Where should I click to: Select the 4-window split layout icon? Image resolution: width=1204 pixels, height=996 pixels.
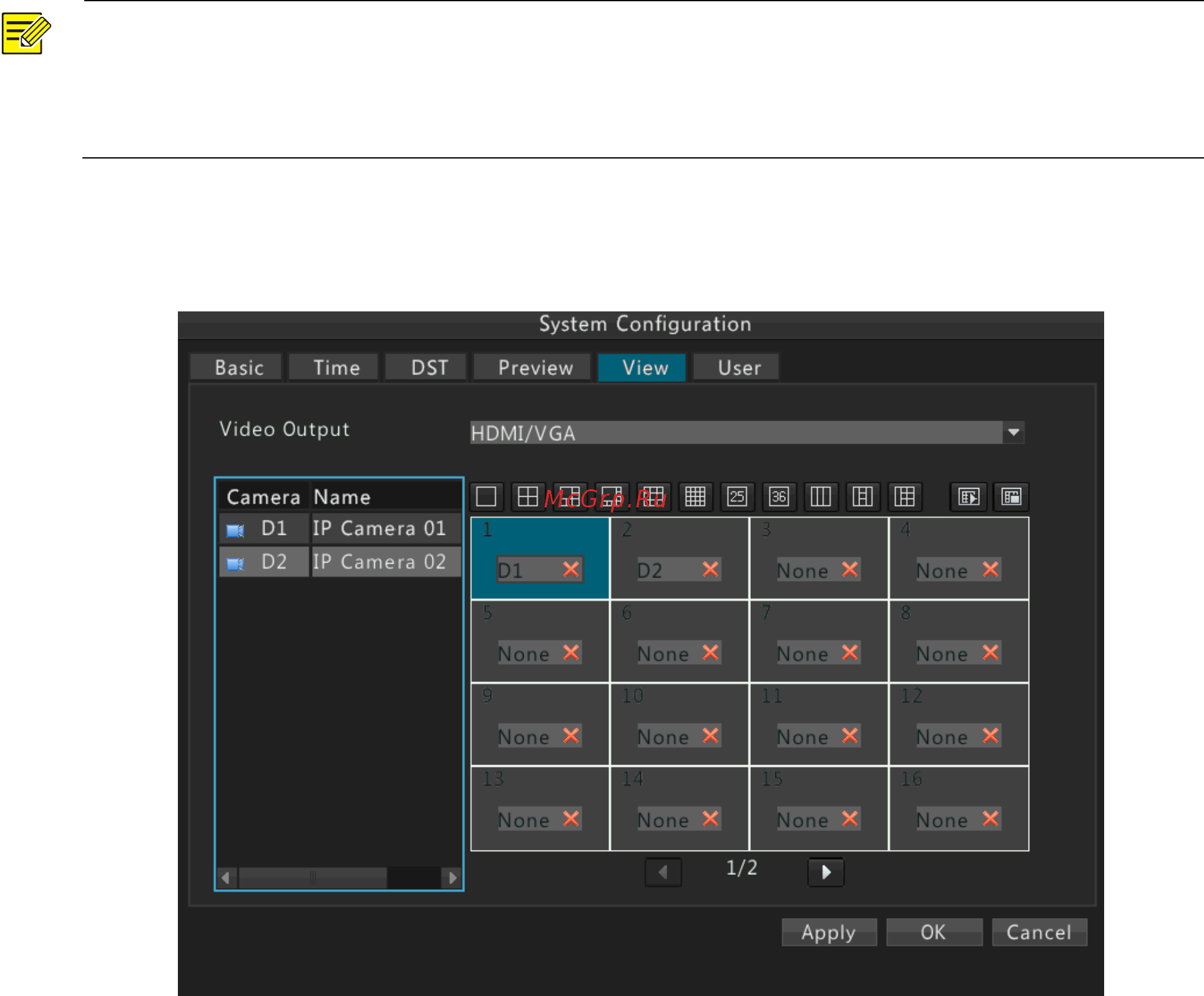coord(528,497)
